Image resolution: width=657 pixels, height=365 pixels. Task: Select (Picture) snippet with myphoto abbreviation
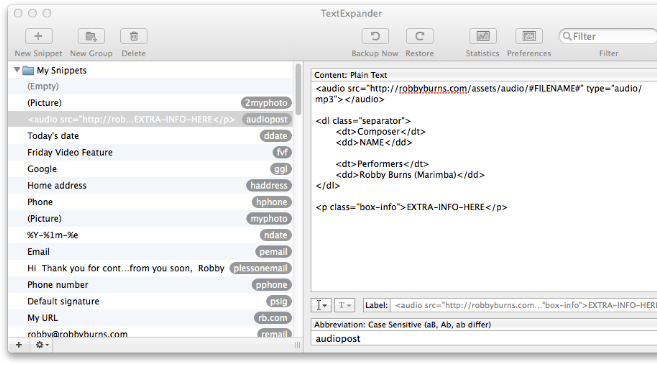click(x=151, y=219)
